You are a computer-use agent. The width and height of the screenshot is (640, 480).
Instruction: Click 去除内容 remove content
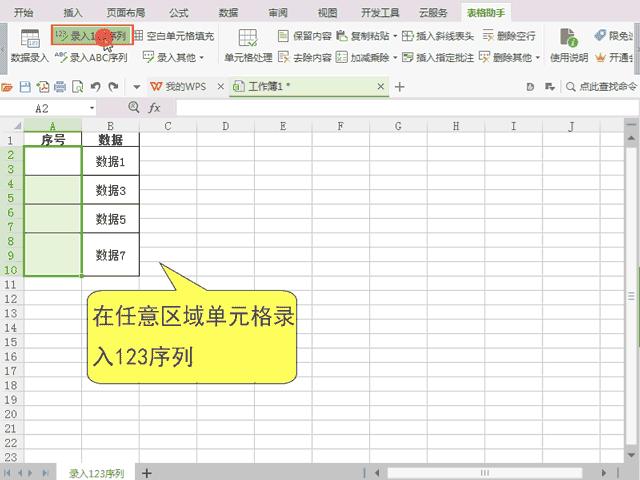304,58
